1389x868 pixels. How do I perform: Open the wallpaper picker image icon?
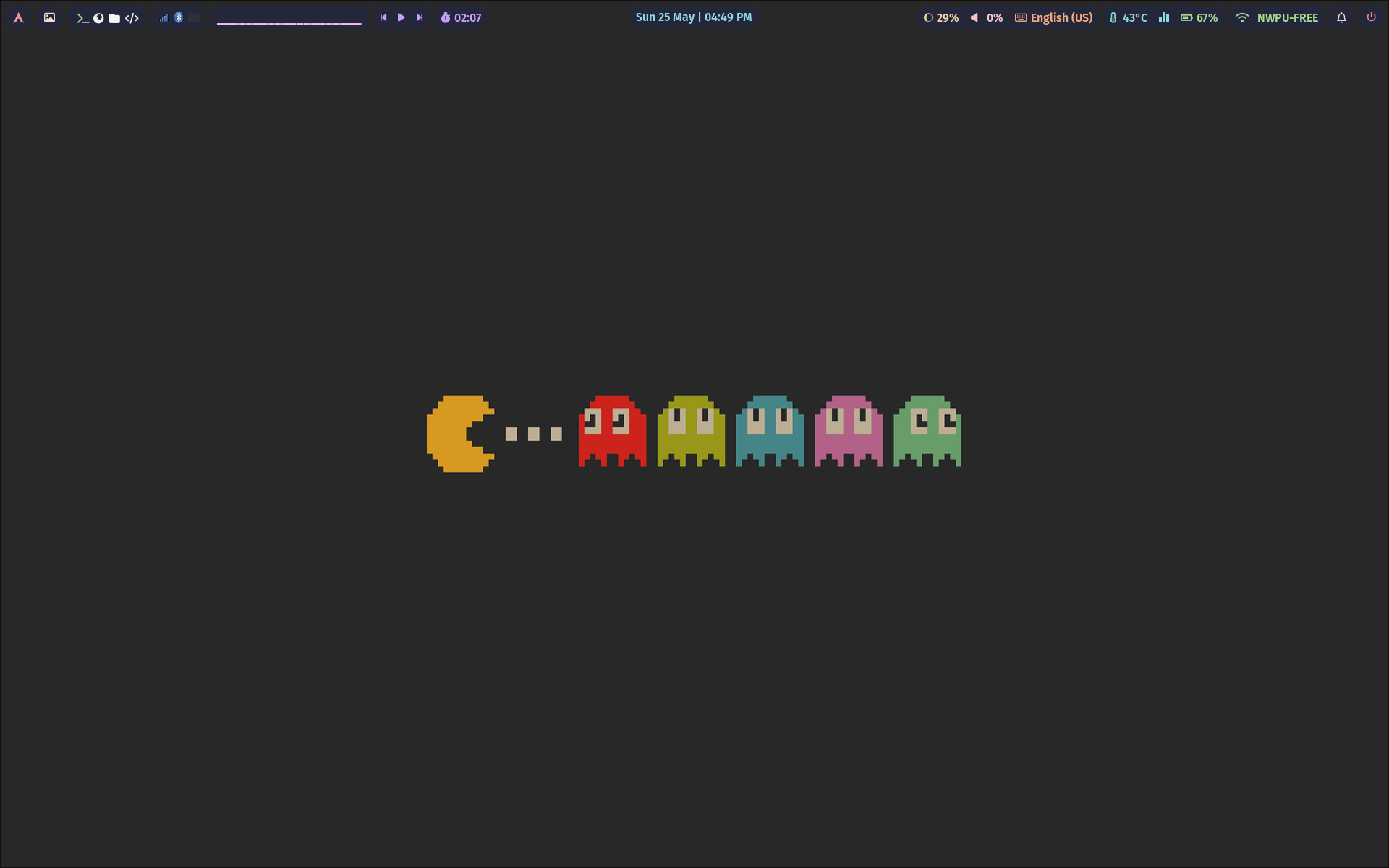click(49, 18)
